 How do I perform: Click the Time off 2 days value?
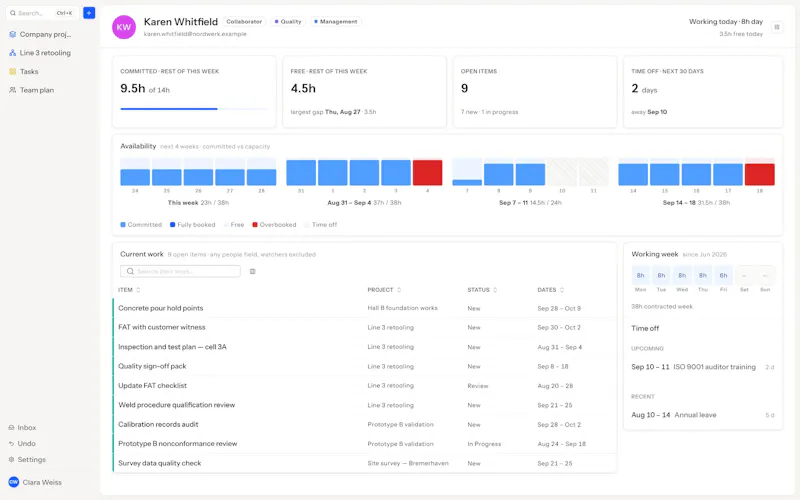click(x=644, y=89)
